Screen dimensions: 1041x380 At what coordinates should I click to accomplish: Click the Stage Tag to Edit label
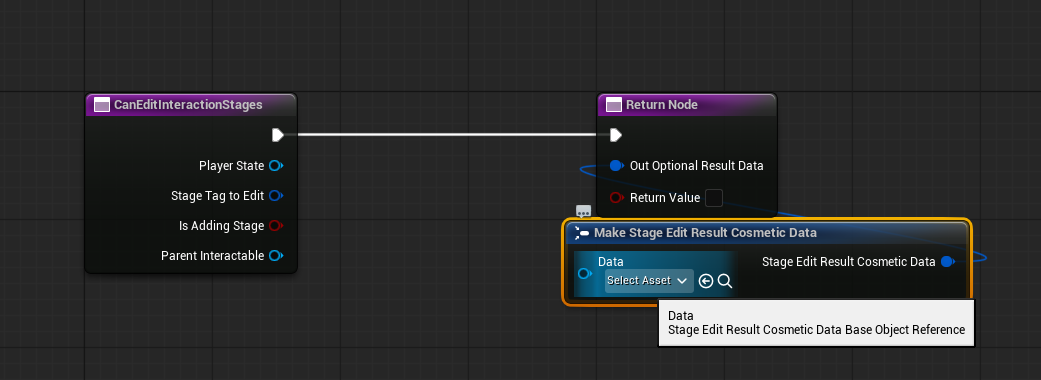[218, 196]
